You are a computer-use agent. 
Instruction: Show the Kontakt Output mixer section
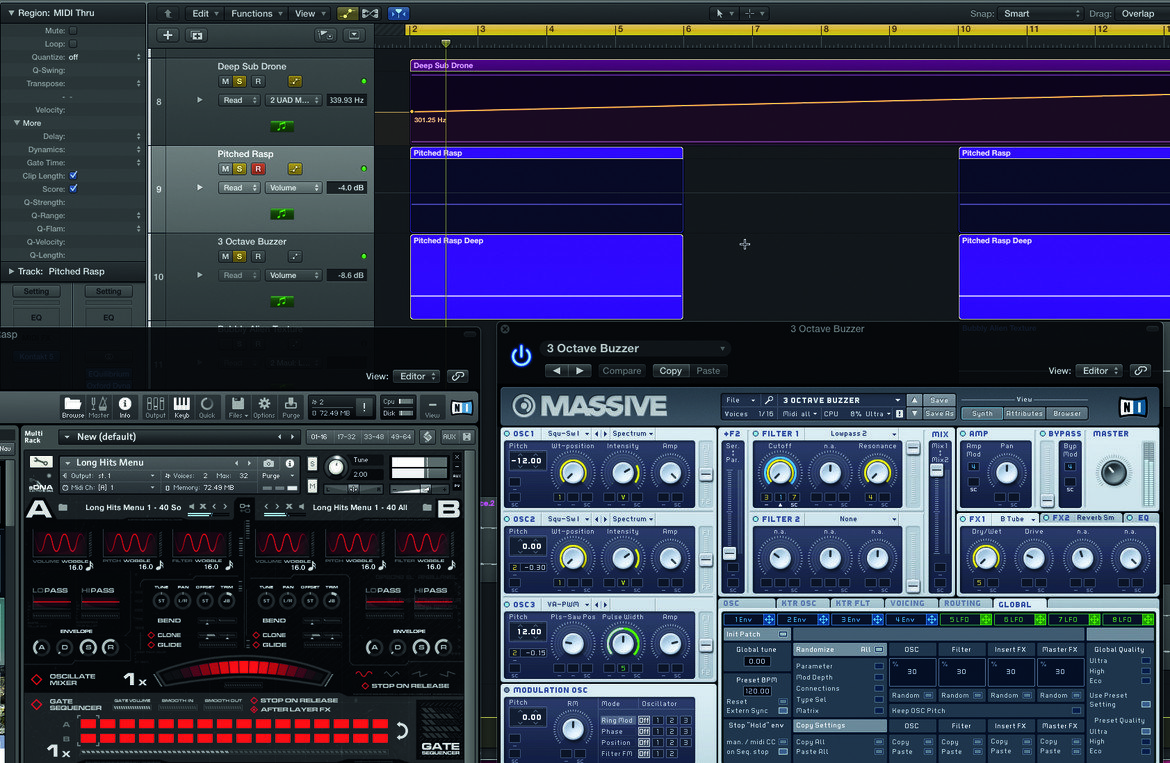pyautogui.click(x=155, y=407)
